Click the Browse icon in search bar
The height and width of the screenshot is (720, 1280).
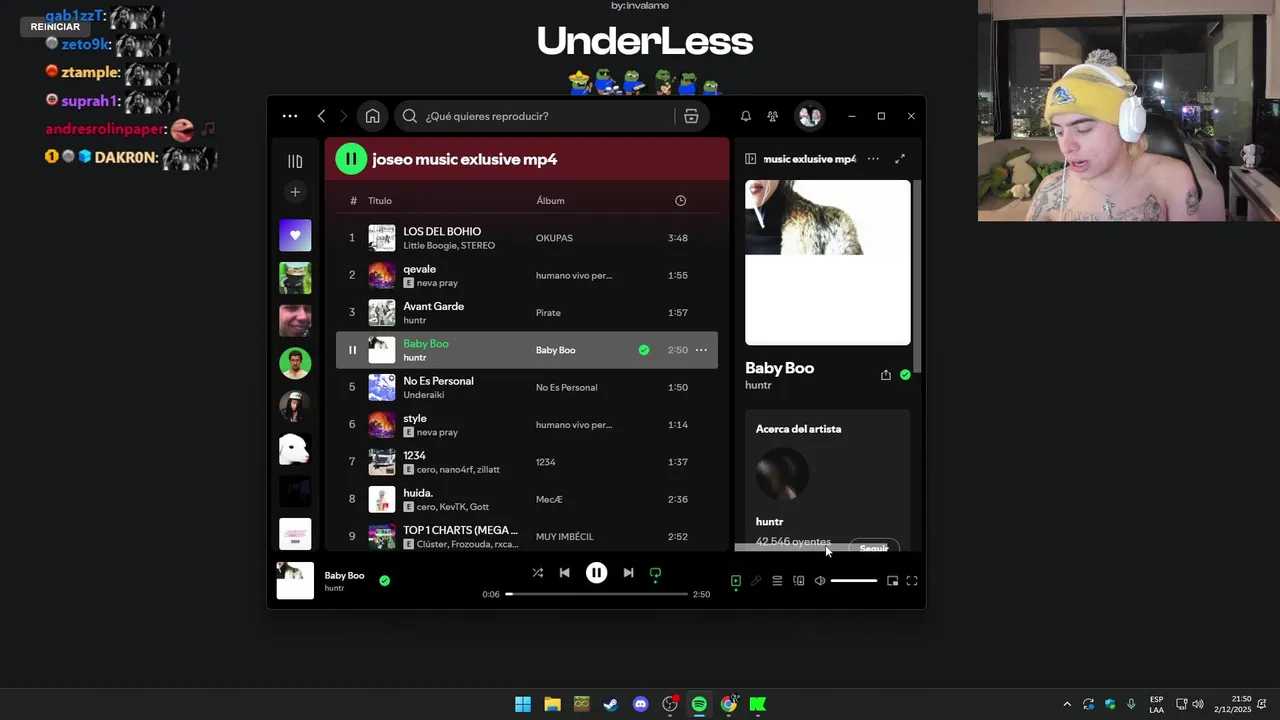coord(691,116)
